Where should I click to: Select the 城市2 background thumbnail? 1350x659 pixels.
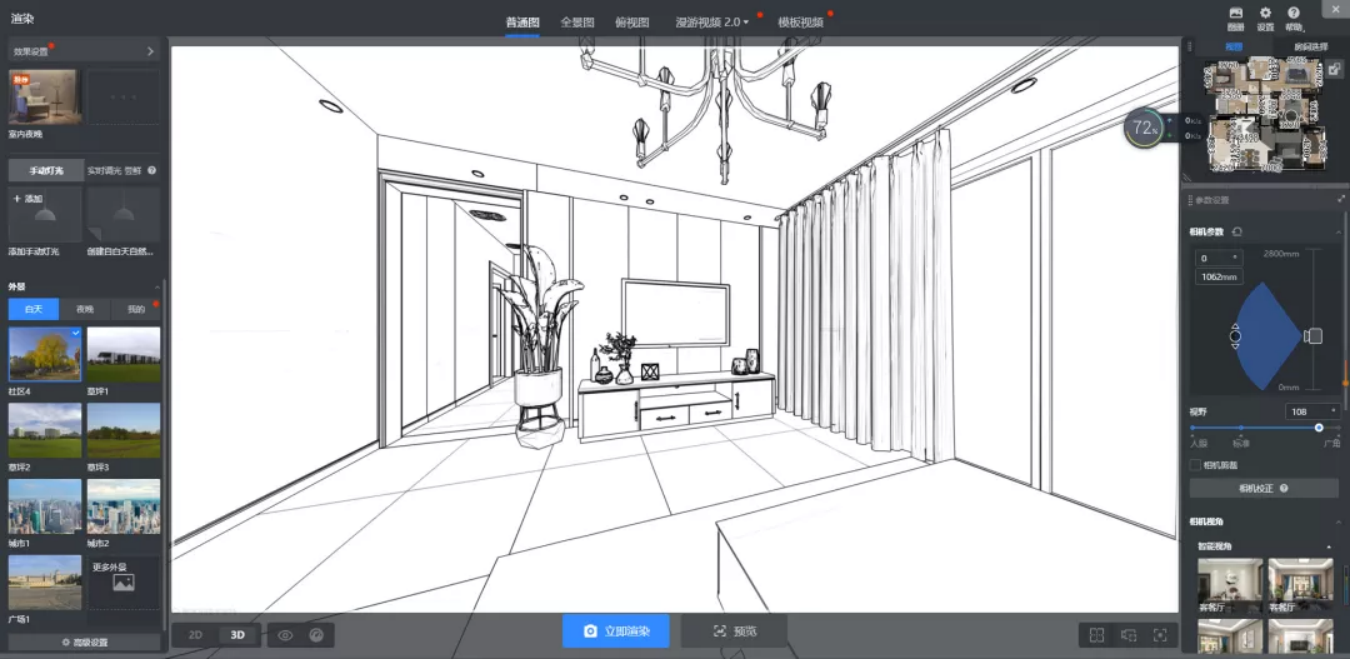[x=123, y=506]
